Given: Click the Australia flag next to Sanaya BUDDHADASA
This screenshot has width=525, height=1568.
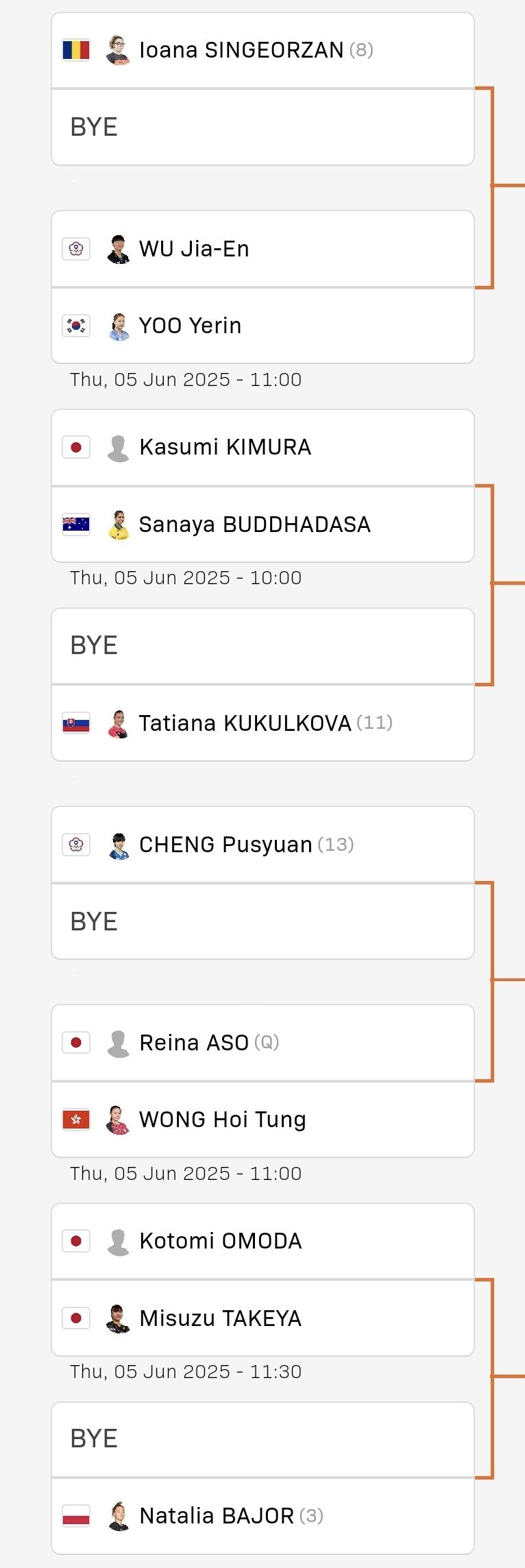Looking at the screenshot, I should (x=76, y=524).
